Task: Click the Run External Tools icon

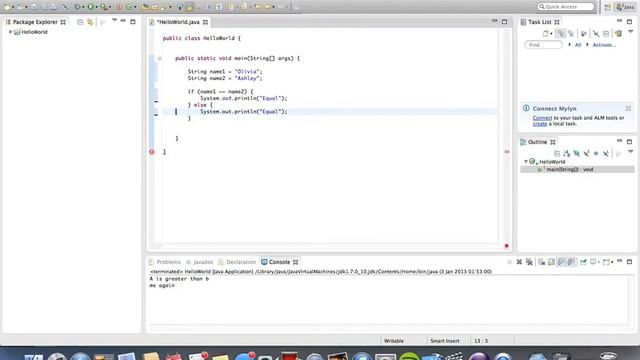Action: coord(104,7)
